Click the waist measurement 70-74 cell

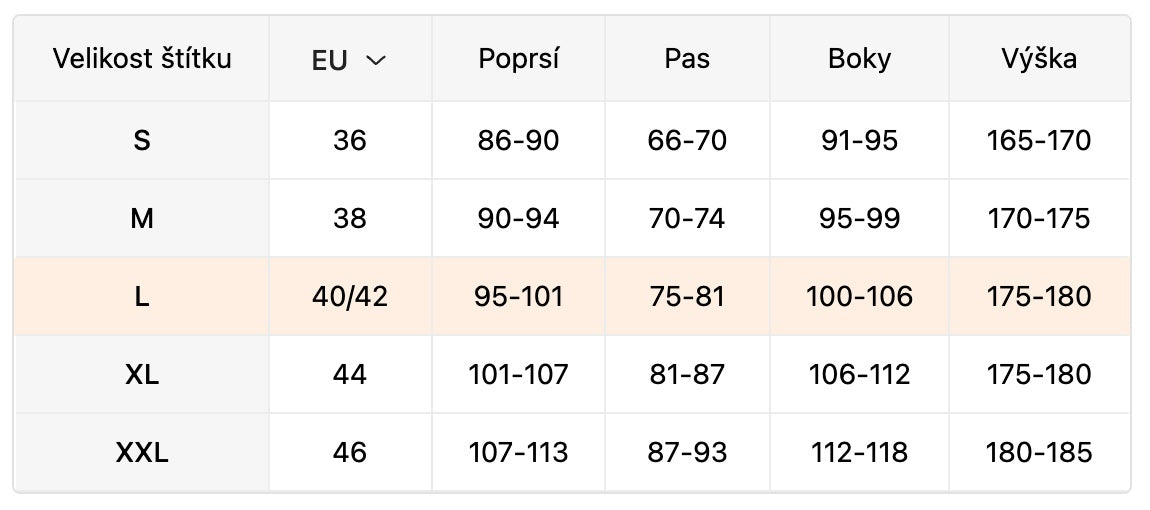tap(687, 218)
